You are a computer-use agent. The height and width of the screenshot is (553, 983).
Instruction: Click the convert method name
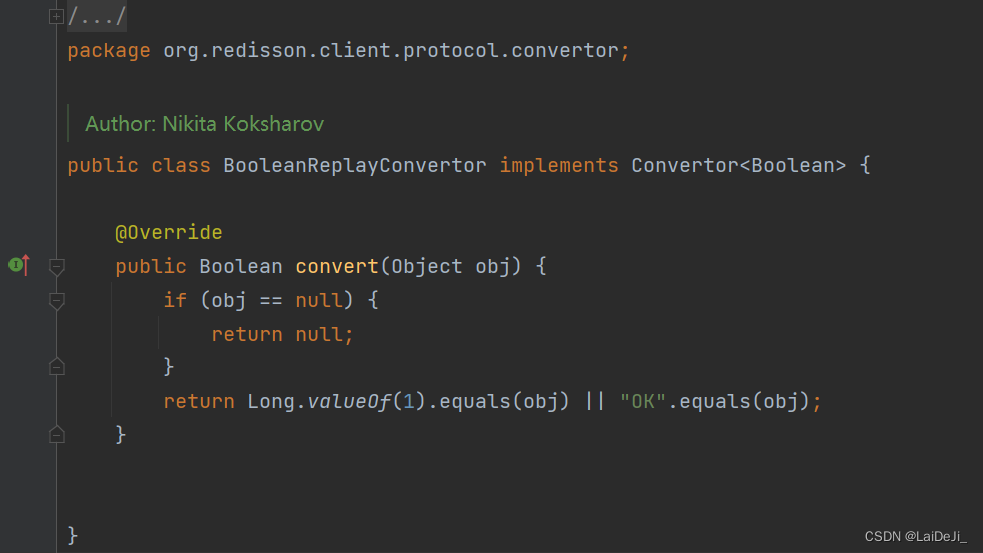coord(337,266)
